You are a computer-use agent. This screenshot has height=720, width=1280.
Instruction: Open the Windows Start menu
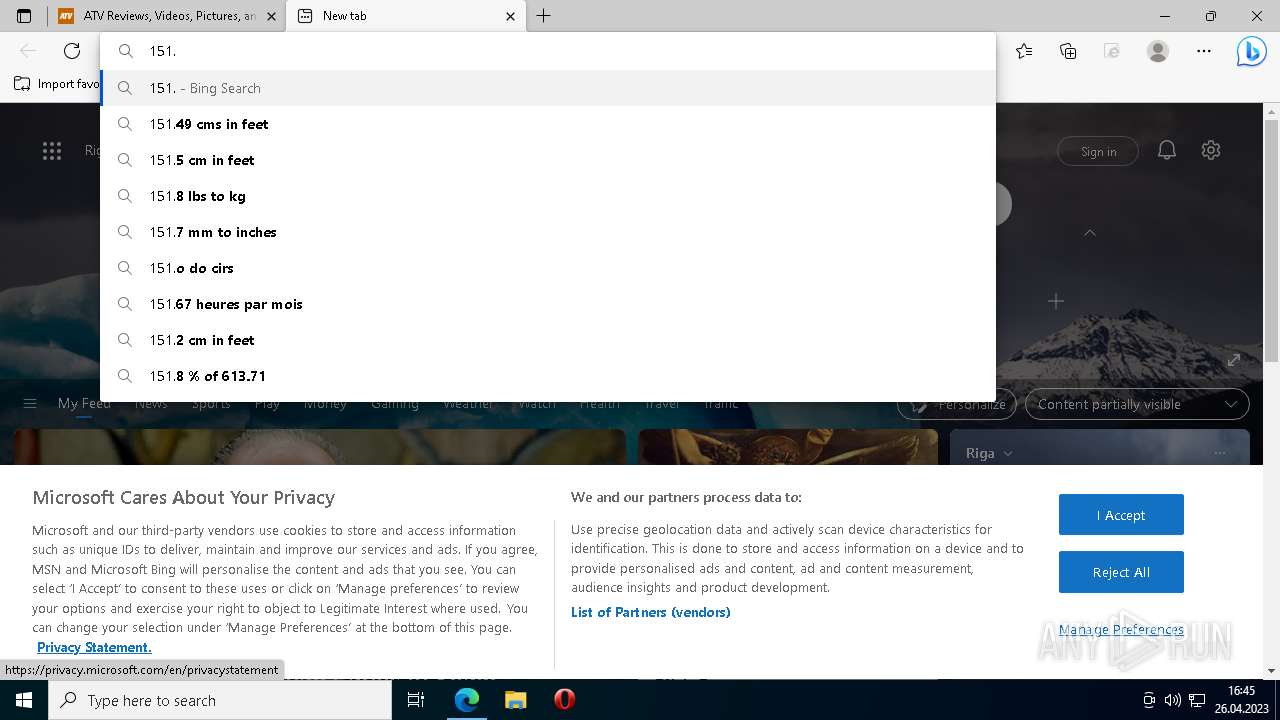(24, 700)
